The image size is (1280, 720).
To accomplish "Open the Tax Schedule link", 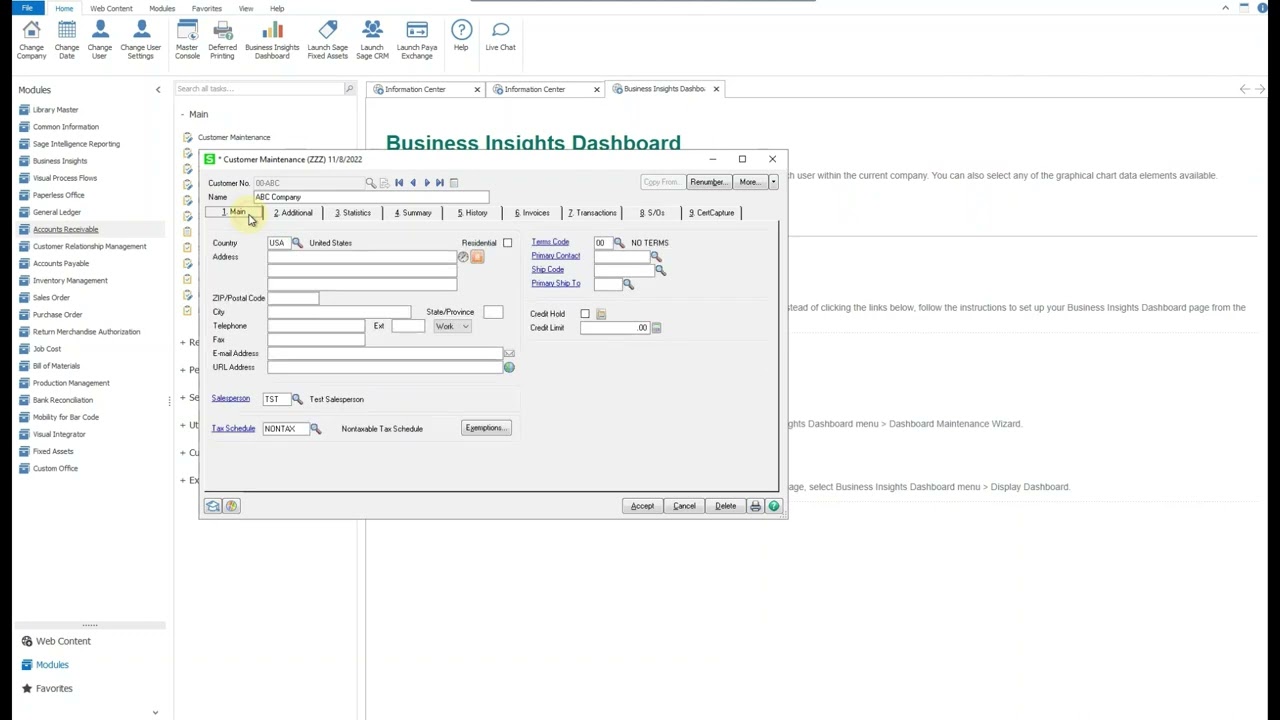I will (x=233, y=428).
